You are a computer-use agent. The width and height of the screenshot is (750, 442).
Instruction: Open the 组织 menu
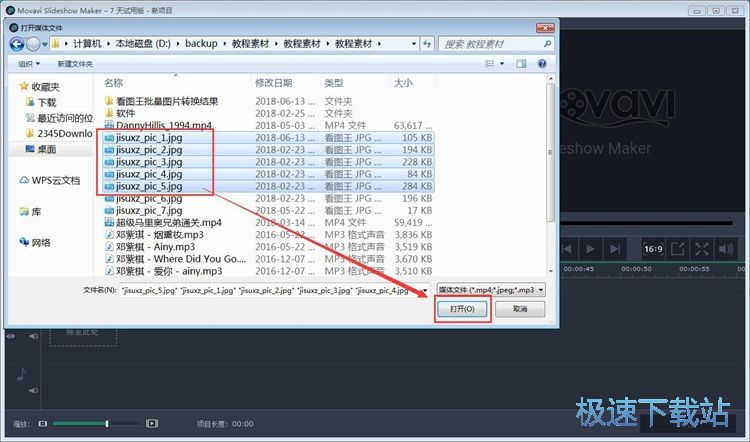29,64
